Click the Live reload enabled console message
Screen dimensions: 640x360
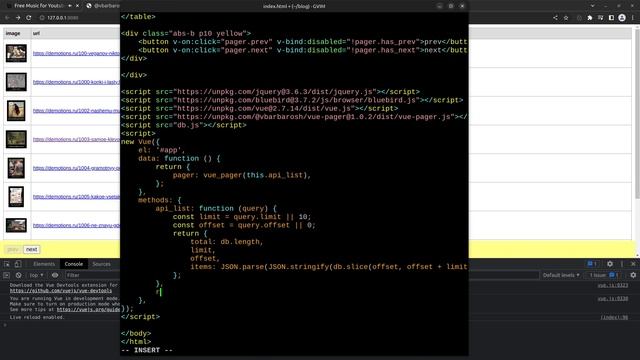coord(37,317)
